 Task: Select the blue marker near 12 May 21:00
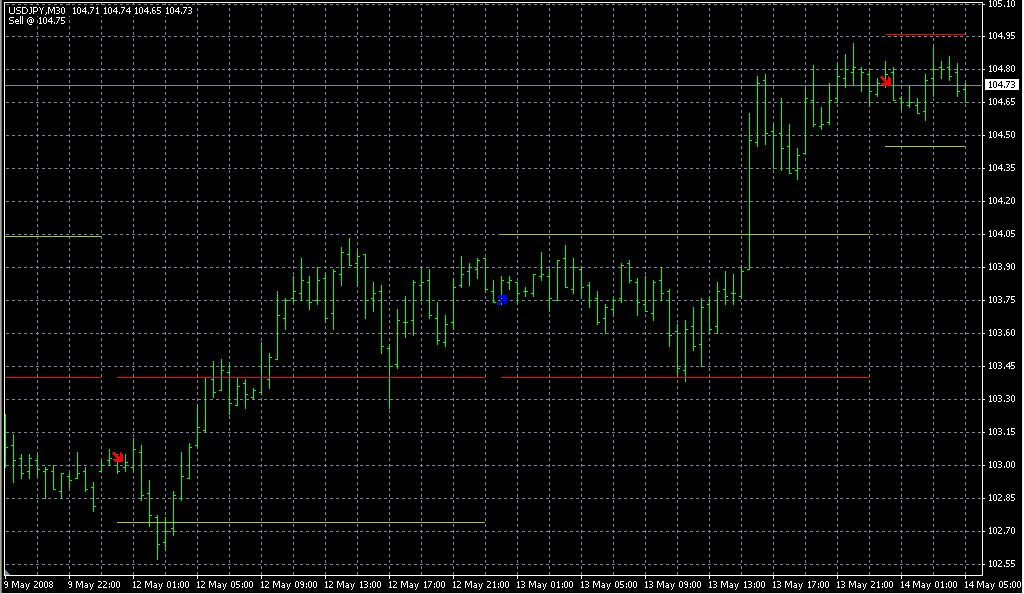point(503,299)
